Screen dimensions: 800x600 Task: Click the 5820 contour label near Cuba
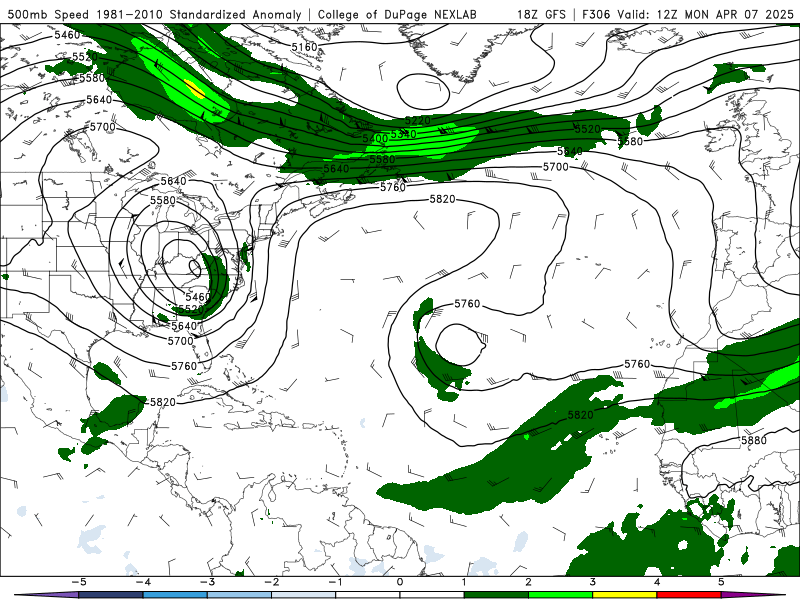(x=163, y=402)
